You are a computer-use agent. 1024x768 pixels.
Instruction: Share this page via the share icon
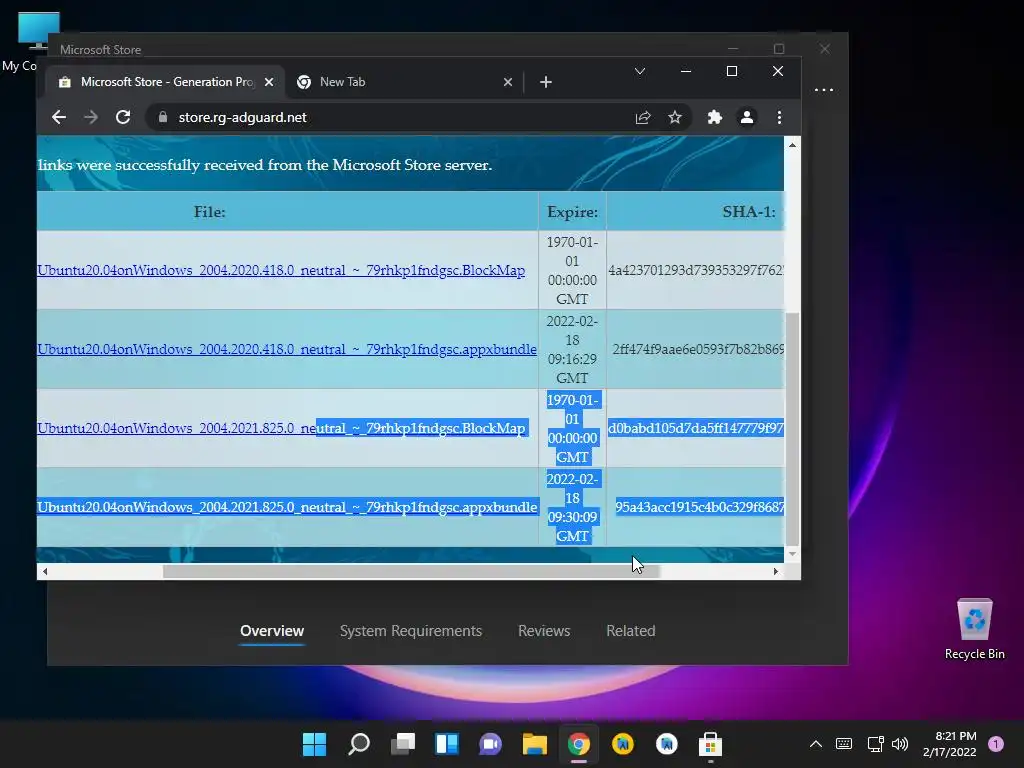point(643,118)
